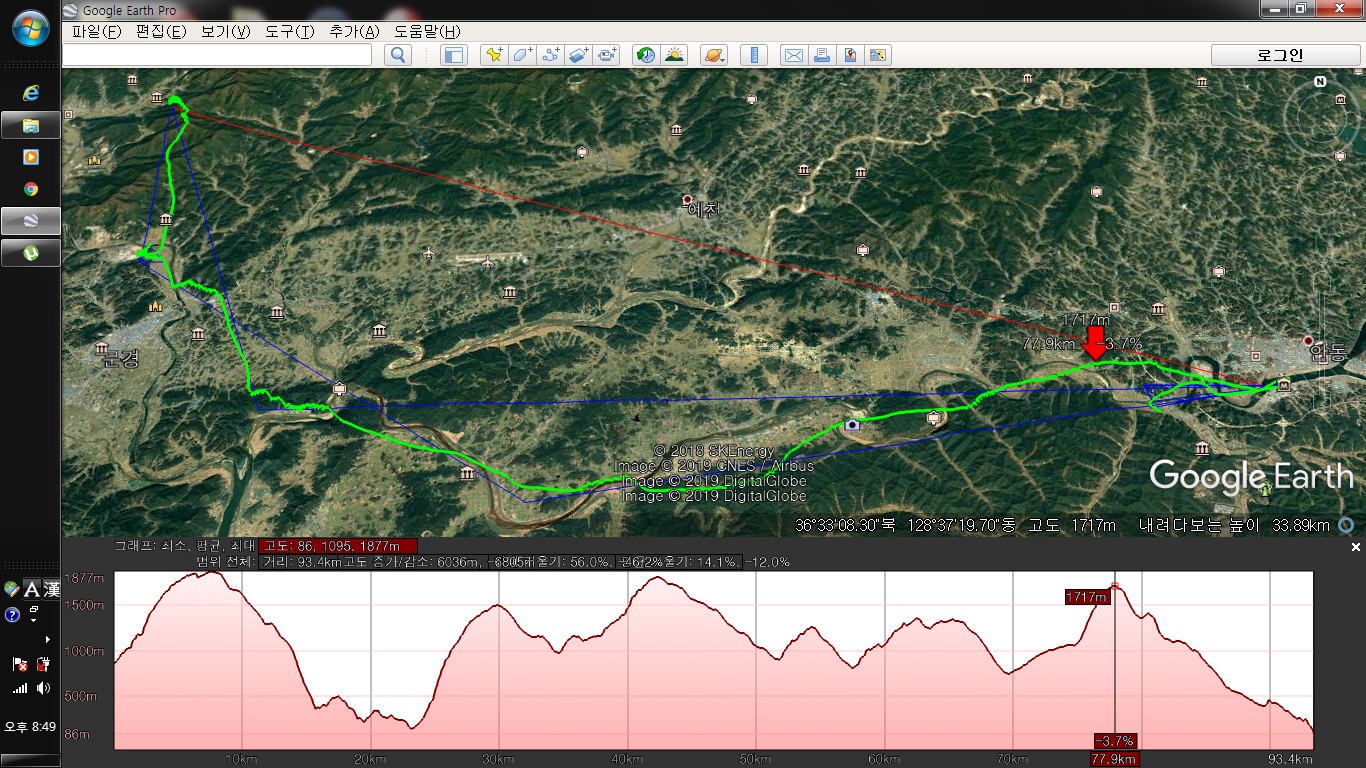Open the green uTorrent taskbar icon
1366x768 pixels.
[x=30, y=253]
